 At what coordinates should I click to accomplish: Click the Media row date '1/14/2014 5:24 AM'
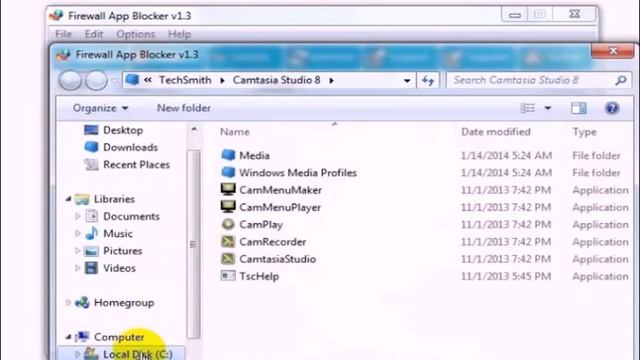pos(506,156)
